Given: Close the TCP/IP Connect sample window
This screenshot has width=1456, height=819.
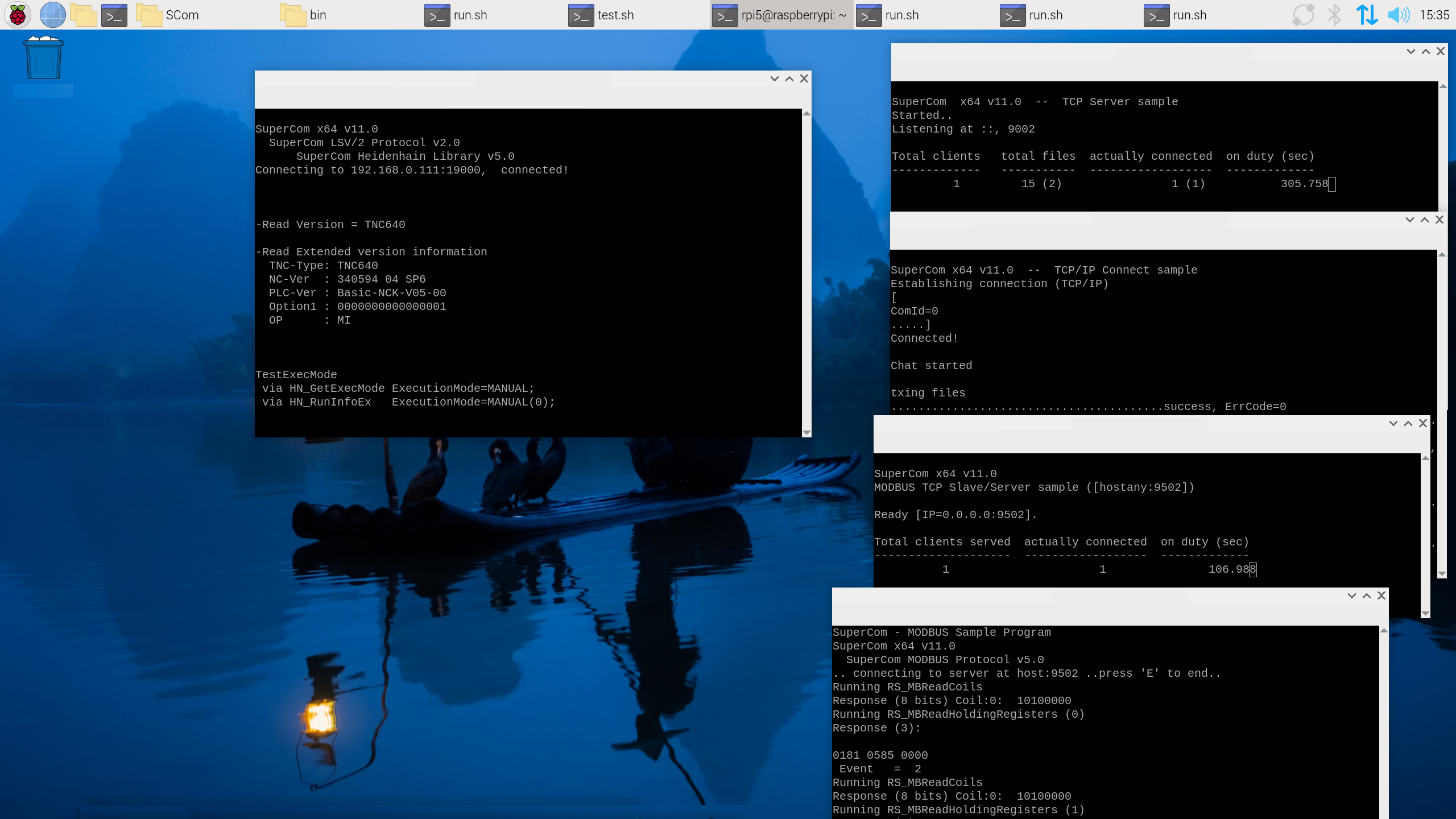Looking at the screenshot, I should click(1440, 220).
